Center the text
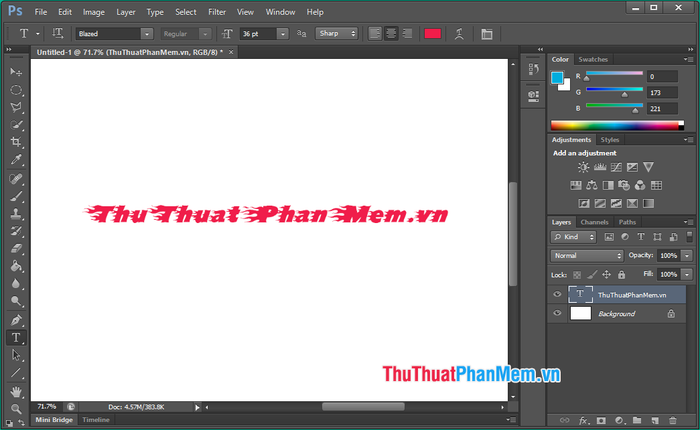The width and height of the screenshot is (700, 430). [x=391, y=33]
